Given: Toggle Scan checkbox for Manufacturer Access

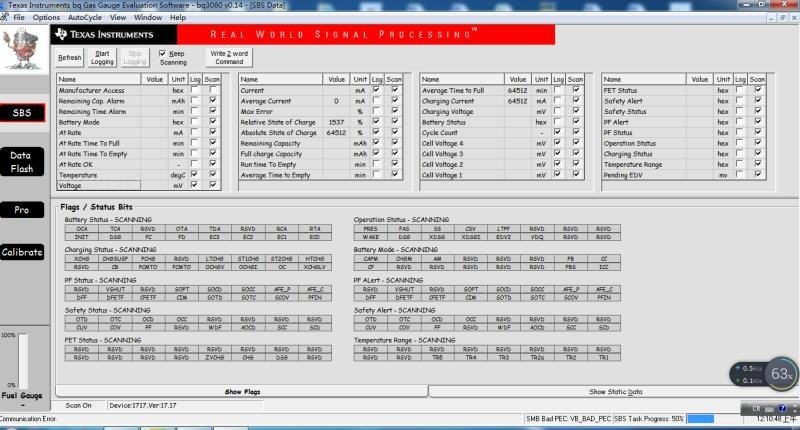Looking at the screenshot, I should click(x=213, y=90).
